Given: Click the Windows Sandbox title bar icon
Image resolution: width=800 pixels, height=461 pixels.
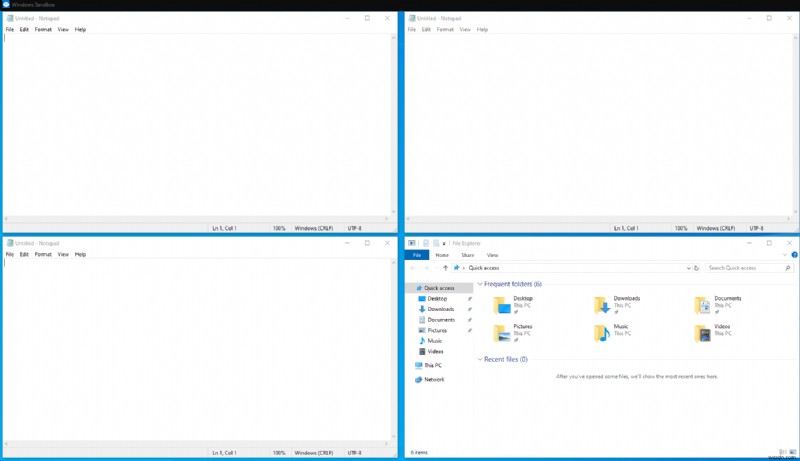Looking at the screenshot, I should (x=6, y=5).
